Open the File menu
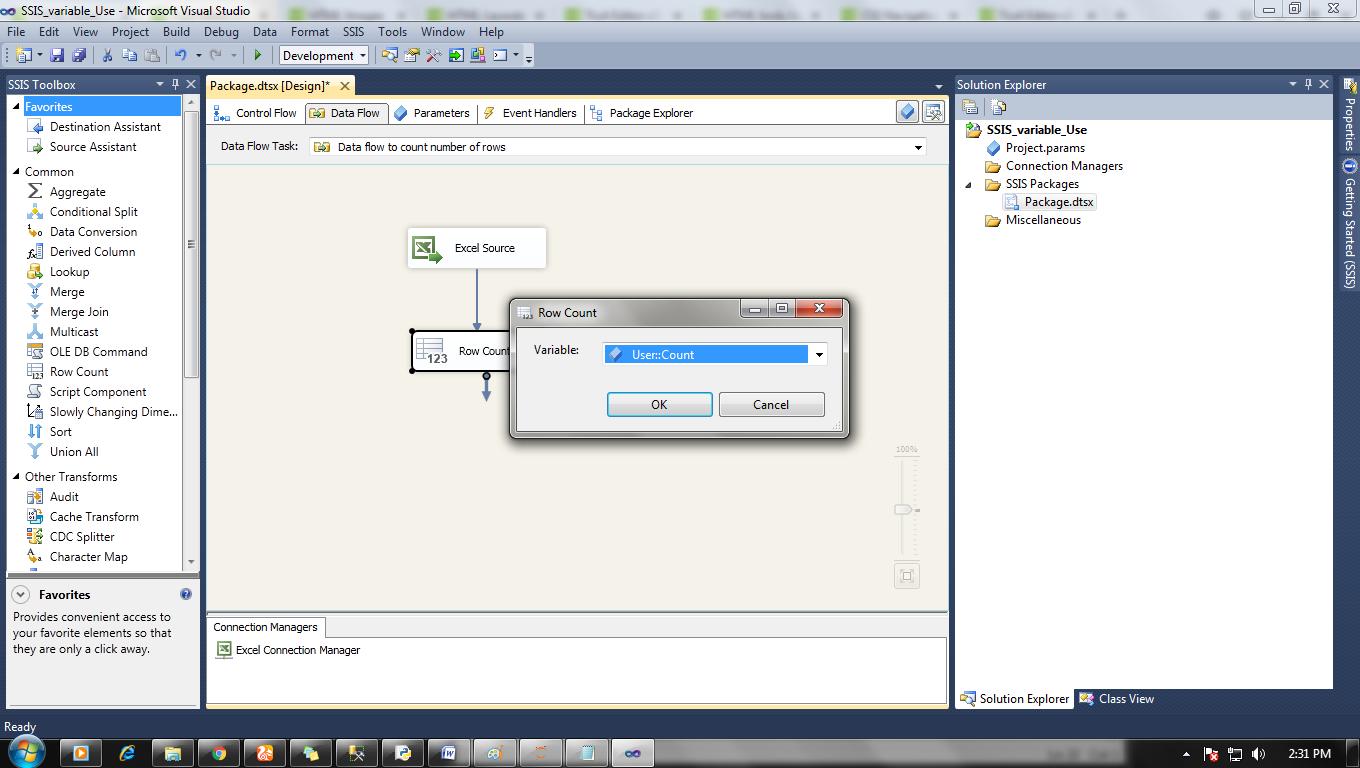Image resolution: width=1360 pixels, height=768 pixels. pos(16,32)
